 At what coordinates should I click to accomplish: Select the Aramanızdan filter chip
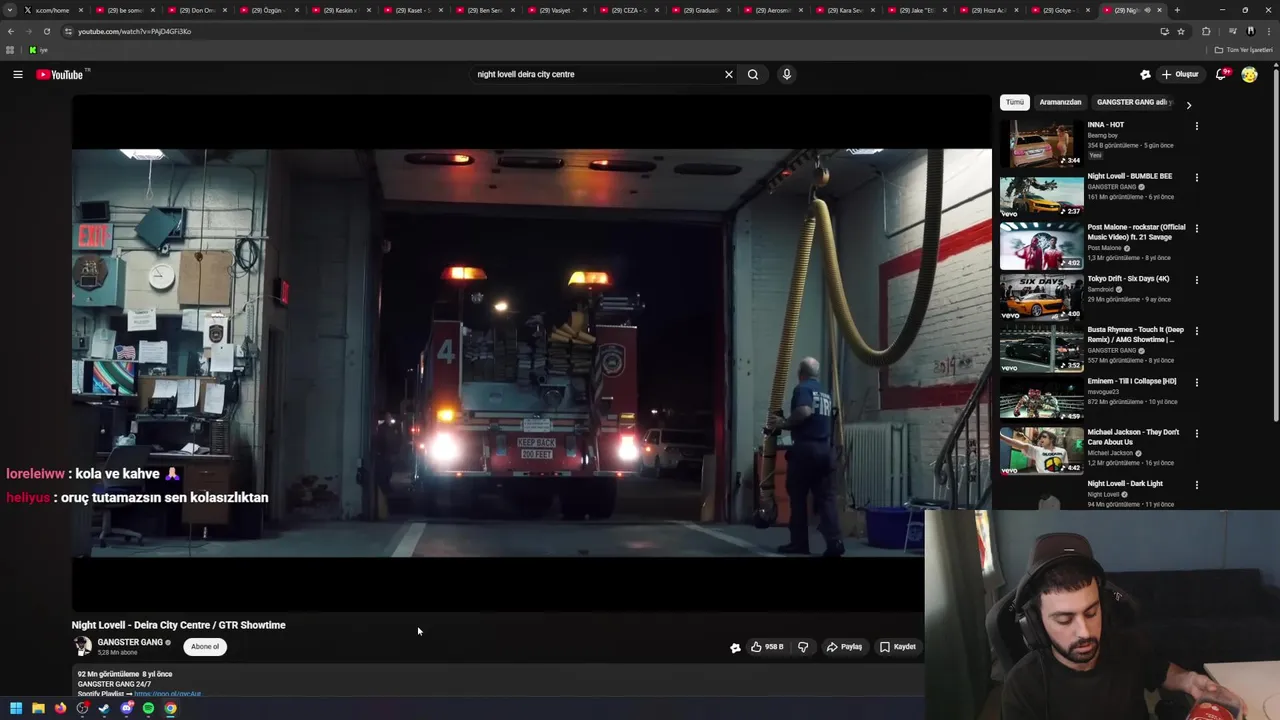click(1060, 102)
